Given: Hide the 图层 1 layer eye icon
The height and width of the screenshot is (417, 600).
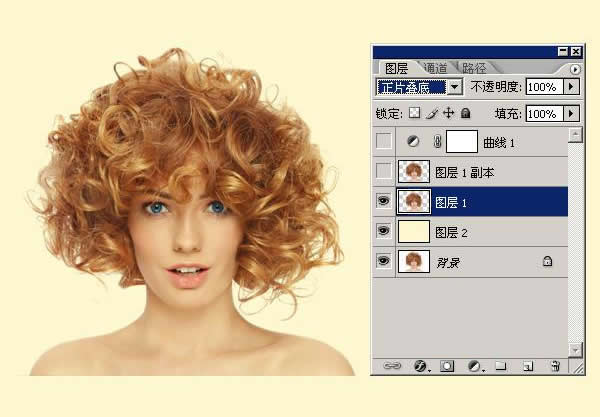Looking at the screenshot, I should (x=383, y=202).
